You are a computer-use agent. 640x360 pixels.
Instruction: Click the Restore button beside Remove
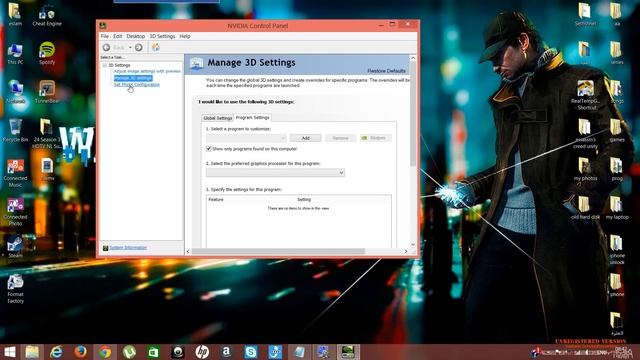point(376,138)
